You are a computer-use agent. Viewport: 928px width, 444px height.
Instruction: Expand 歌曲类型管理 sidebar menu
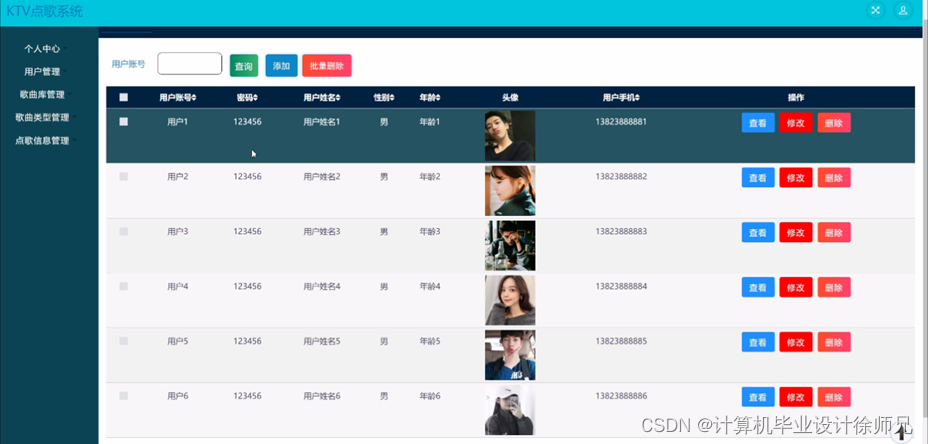click(42, 117)
